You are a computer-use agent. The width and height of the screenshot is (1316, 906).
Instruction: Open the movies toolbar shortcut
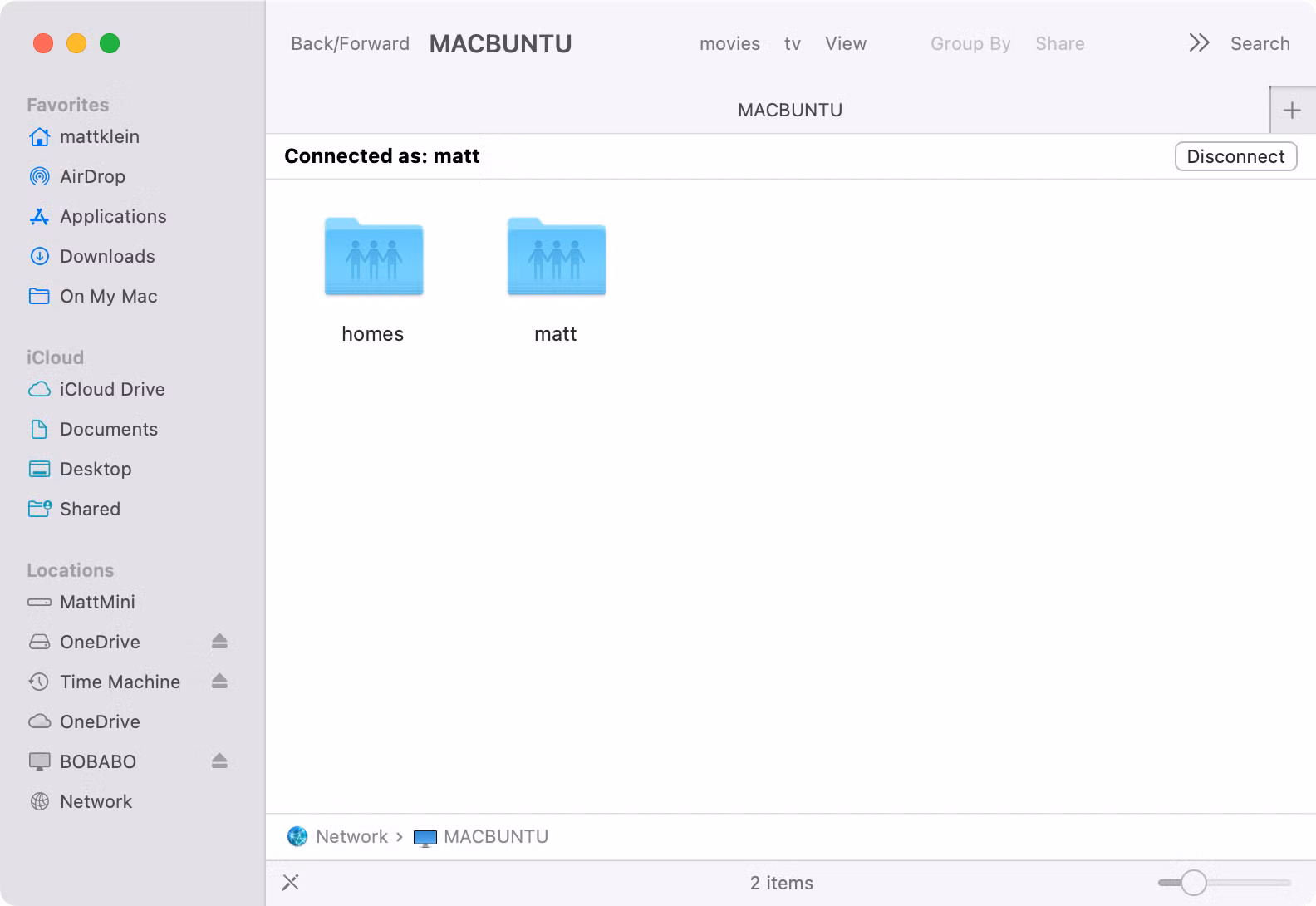729,43
